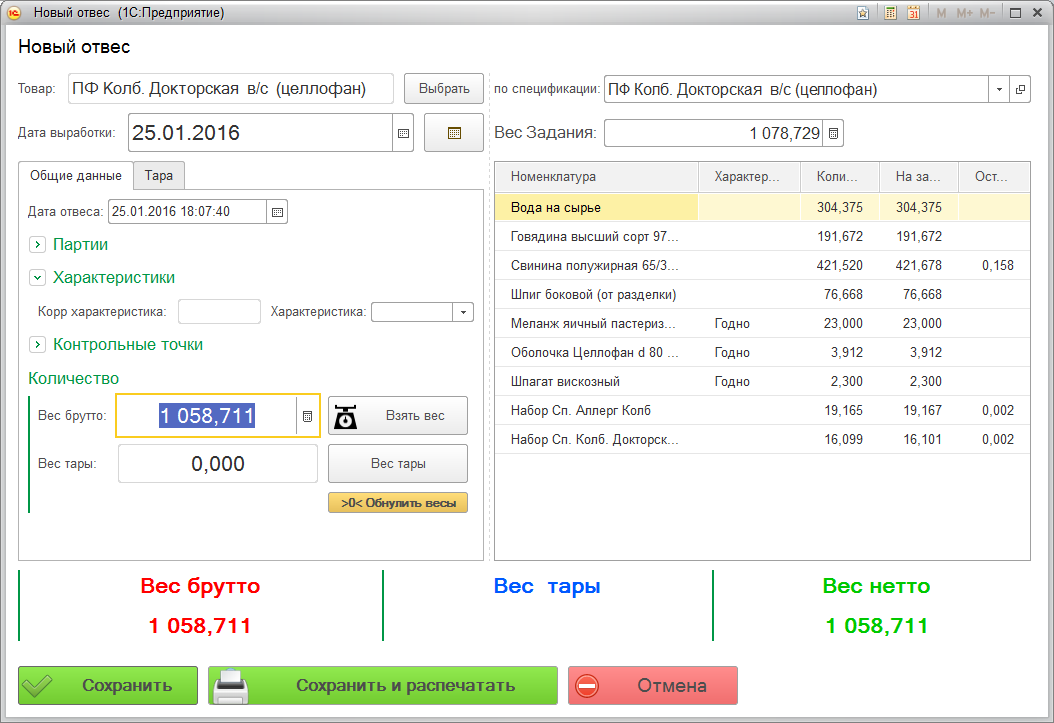Click the Выбрать button for Товар

point(444,89)
